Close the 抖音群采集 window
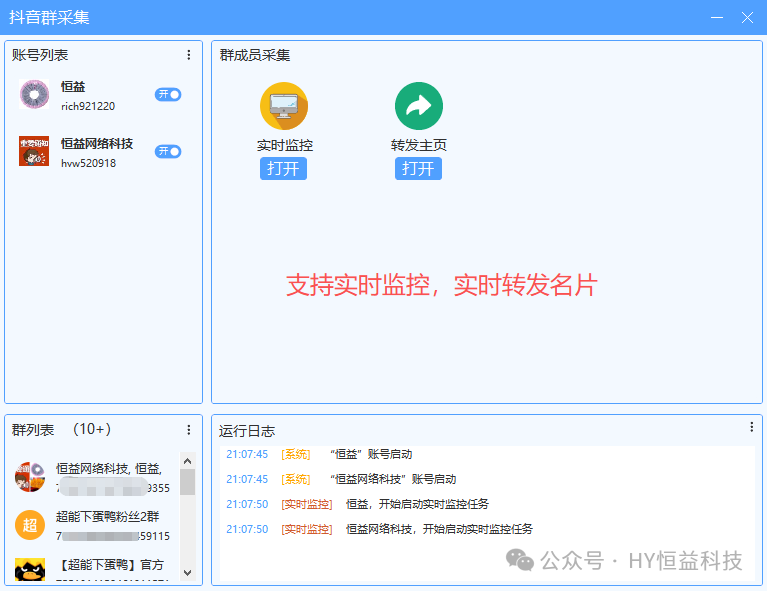 (x=747, y=18)
